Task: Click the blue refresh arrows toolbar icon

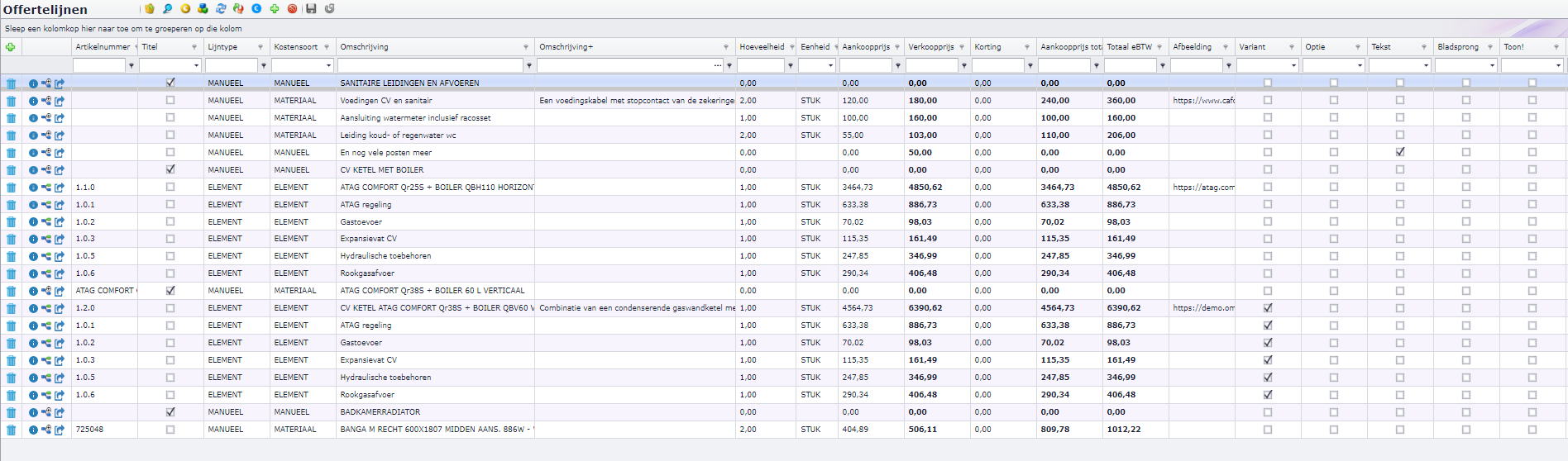Action: click(x=221, y=8)
